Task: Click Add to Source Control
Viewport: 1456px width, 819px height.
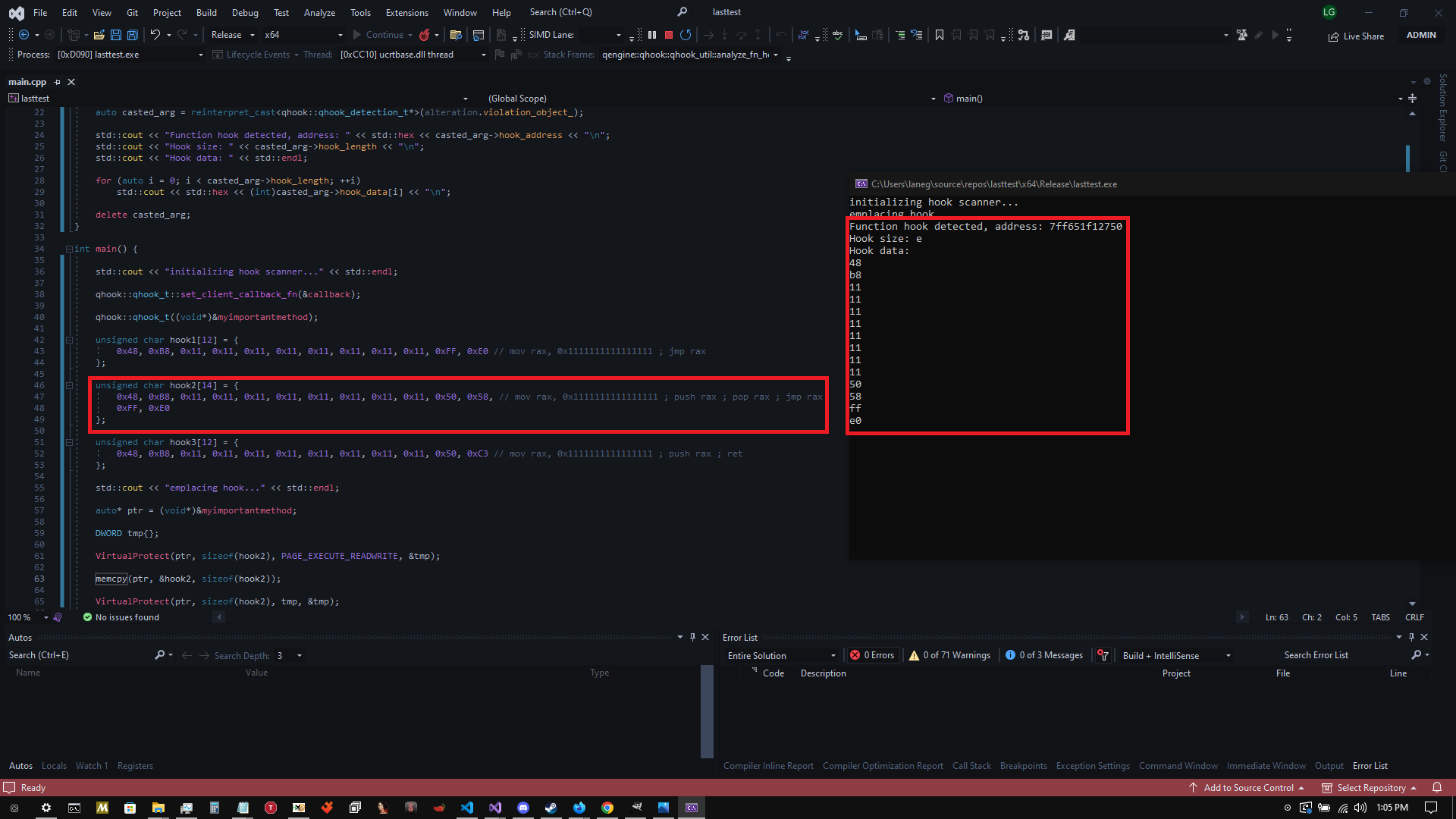Action: (x=1247, y=788)
